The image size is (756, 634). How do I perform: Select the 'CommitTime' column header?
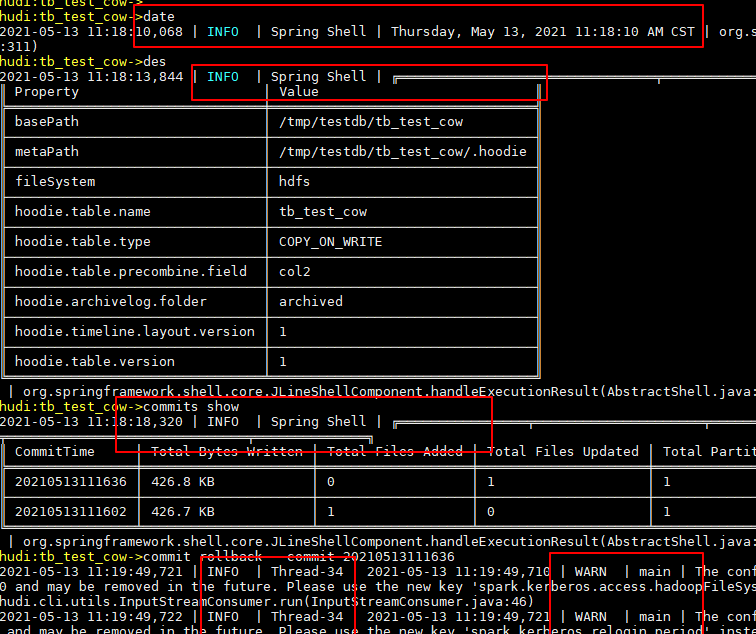coord(54,451)
